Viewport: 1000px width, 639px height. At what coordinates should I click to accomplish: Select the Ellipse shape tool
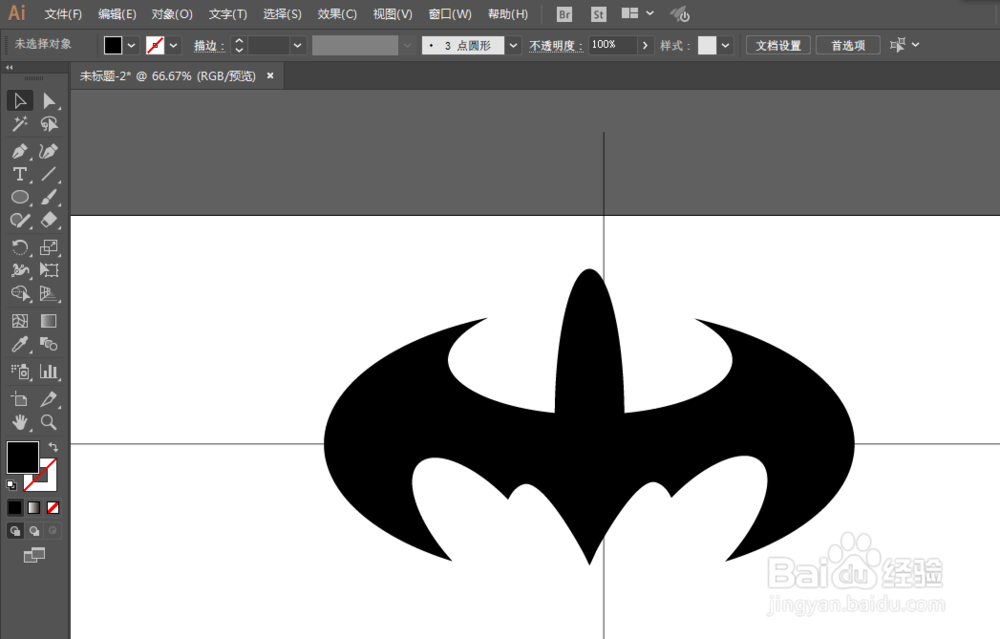(x=20, y=197)
